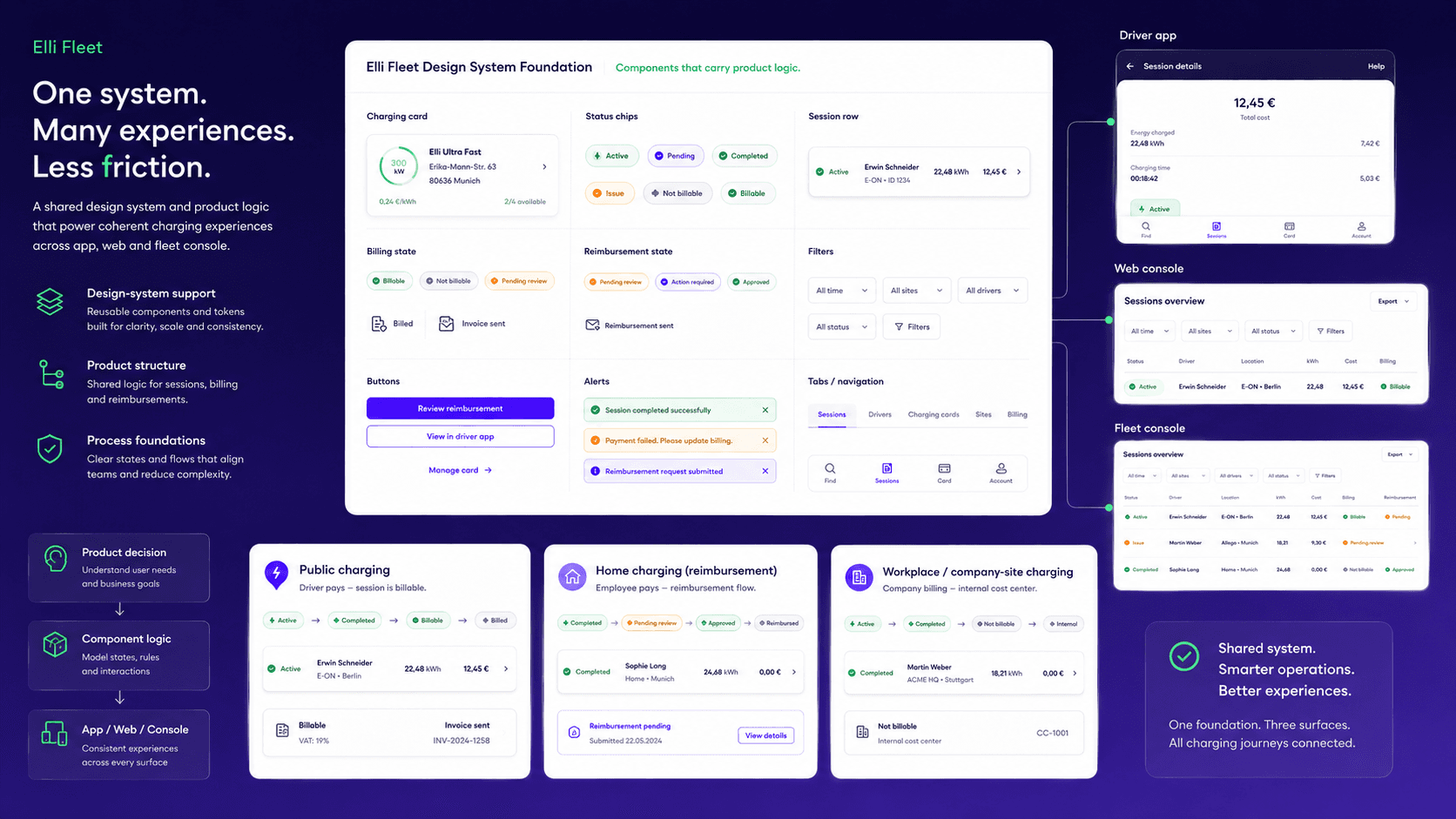Open Help in Driver app header

(1376, 66)
